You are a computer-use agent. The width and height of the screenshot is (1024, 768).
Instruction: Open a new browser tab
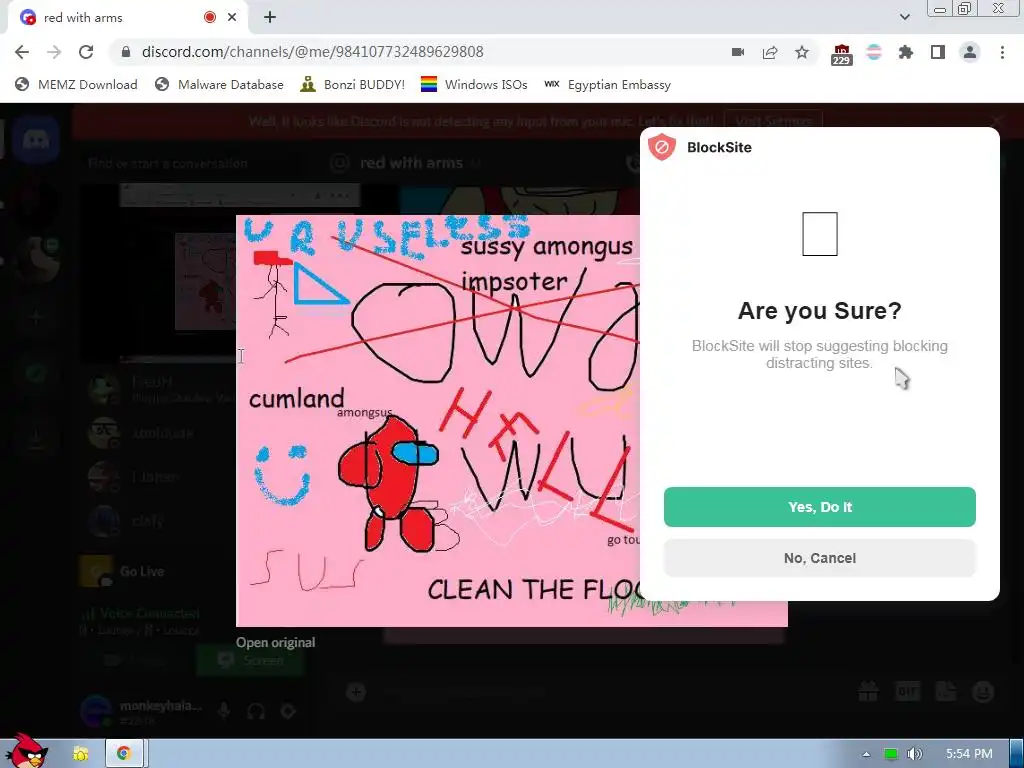point(270,18)
